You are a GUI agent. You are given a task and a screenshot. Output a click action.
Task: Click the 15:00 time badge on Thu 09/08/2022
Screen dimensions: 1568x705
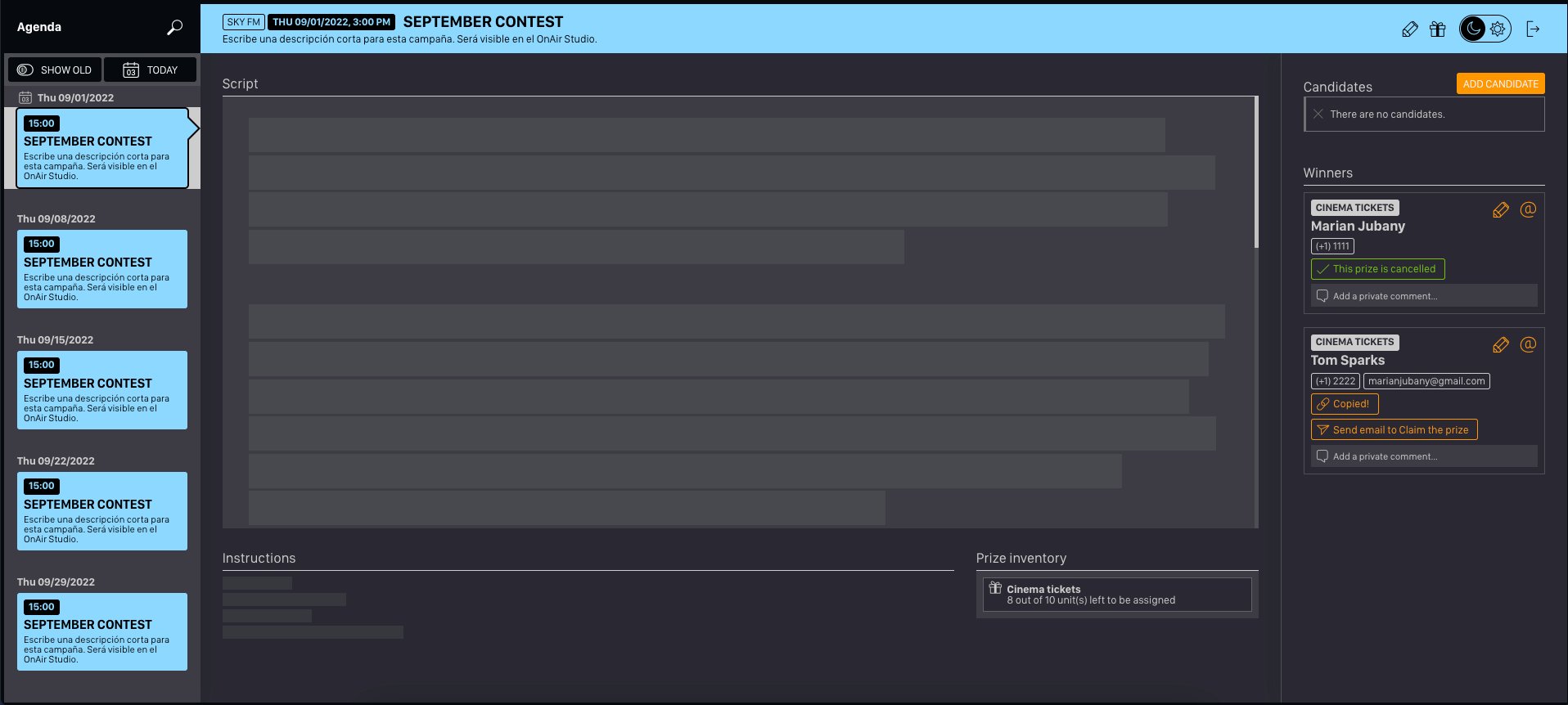coord(41,244)
